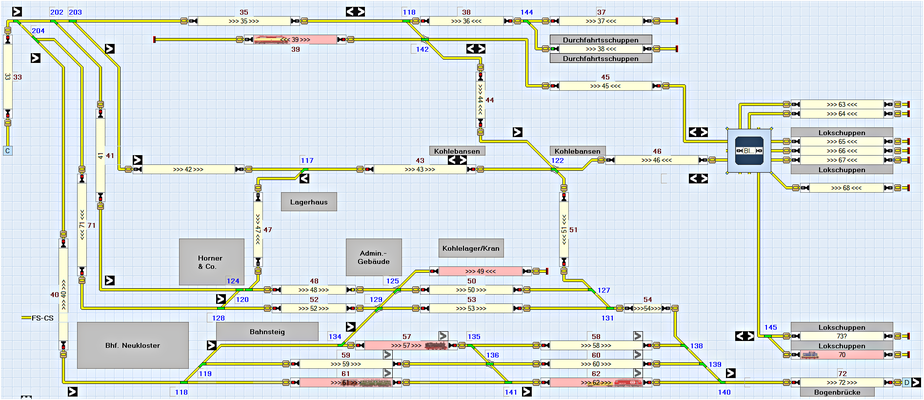The image size is (924, 400).
Task: Toggle turnout 134 before block 57
Action: [x=342, y=345]
